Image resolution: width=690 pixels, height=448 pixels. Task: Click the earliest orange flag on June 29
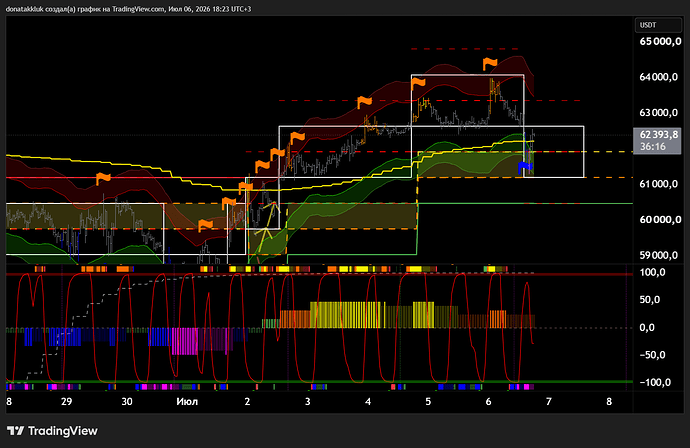click(103, 178)
